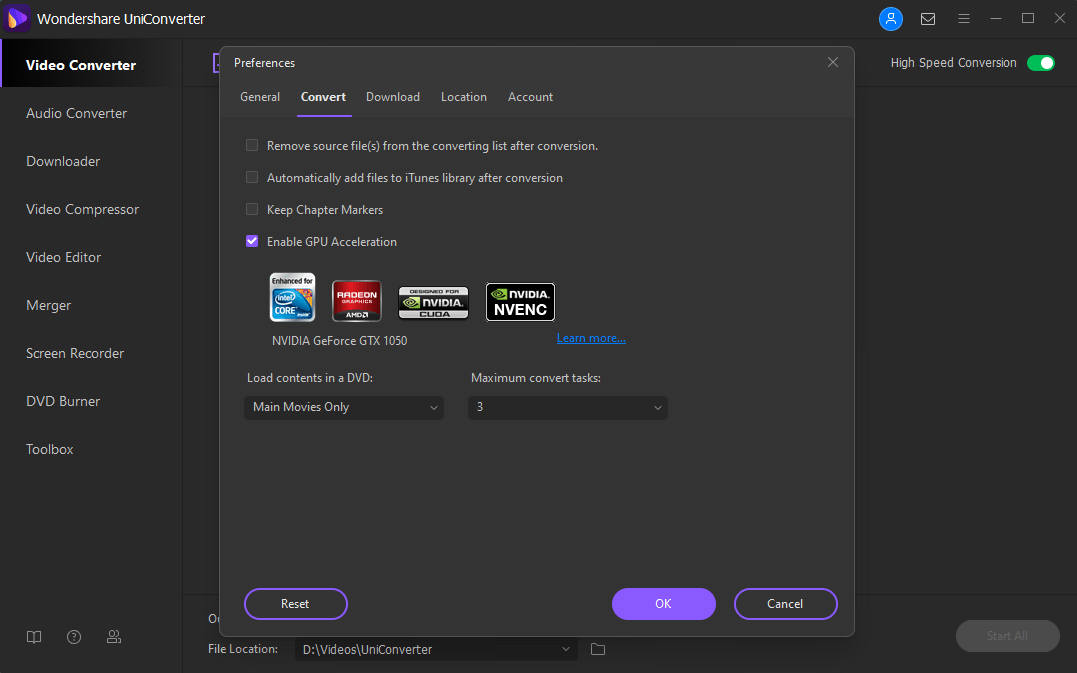Screen dimensions: 1077x673
Task: Click the Intel Core acceleration badge
Action: click(x=293, y=297)
